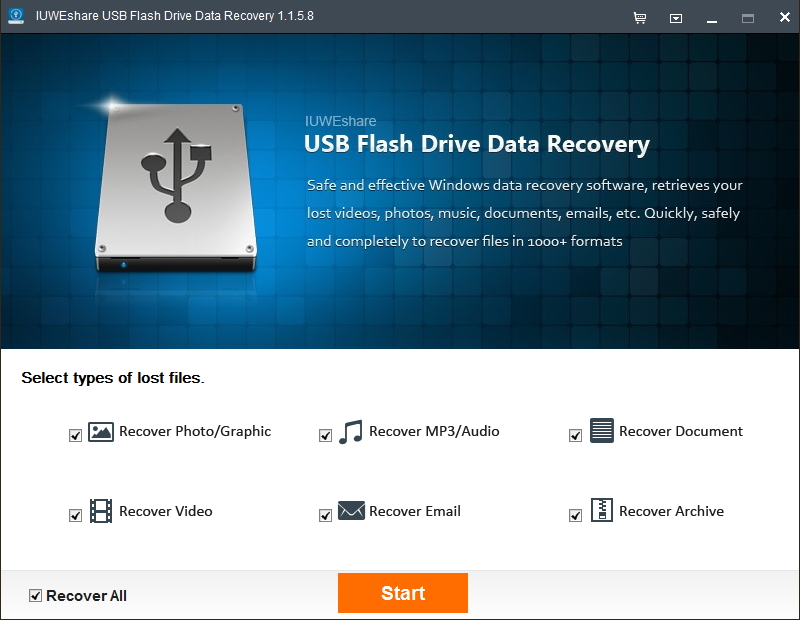Image resolution: width=800 pixels, height=620 pixels.
Task: Click the envelope email icon
Action: (351, 510)
